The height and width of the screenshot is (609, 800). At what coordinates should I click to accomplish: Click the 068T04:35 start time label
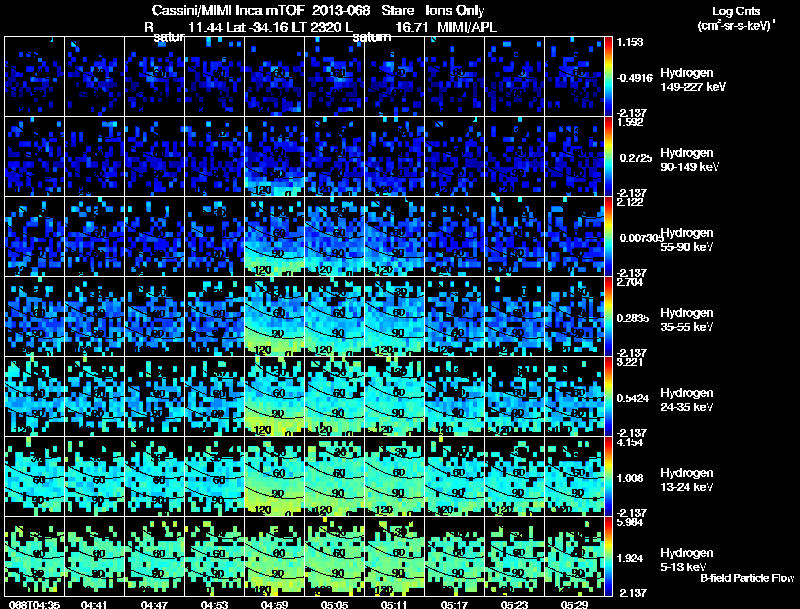coord(35,605)
